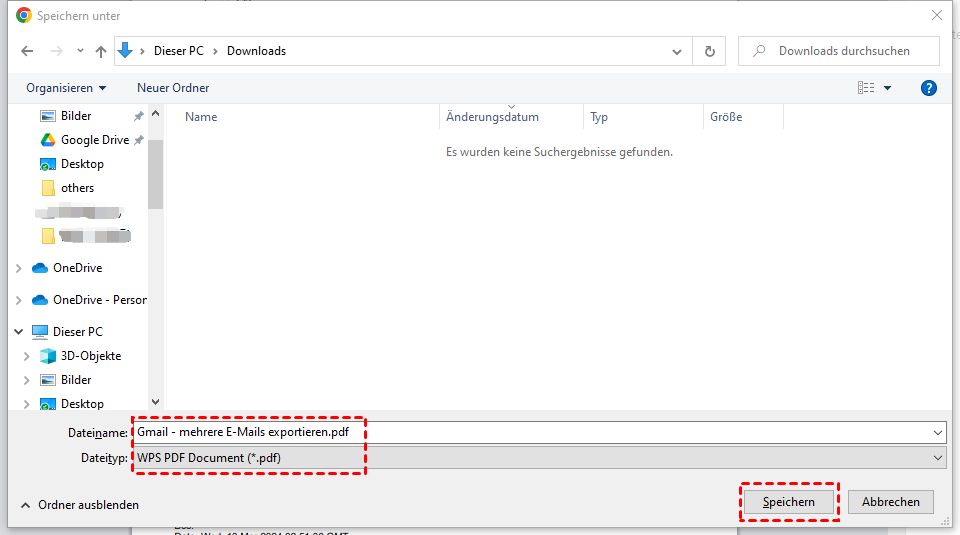The width and height of the screenshot is (960, 535).
Task: Sort by the Änderungsdatum column header
Action: 492,117
